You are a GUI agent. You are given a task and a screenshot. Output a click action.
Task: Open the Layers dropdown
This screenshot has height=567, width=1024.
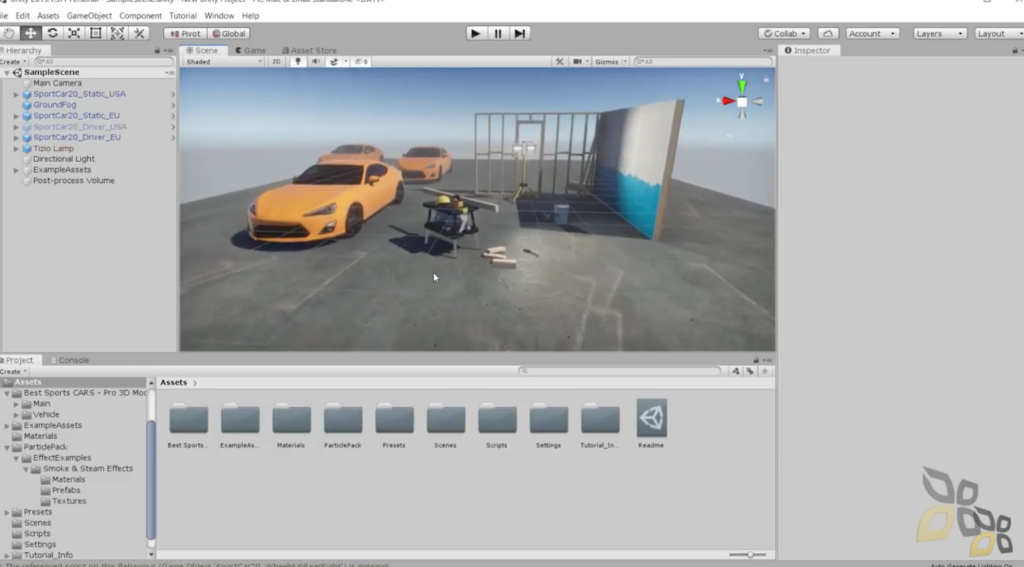coord(939,33)
